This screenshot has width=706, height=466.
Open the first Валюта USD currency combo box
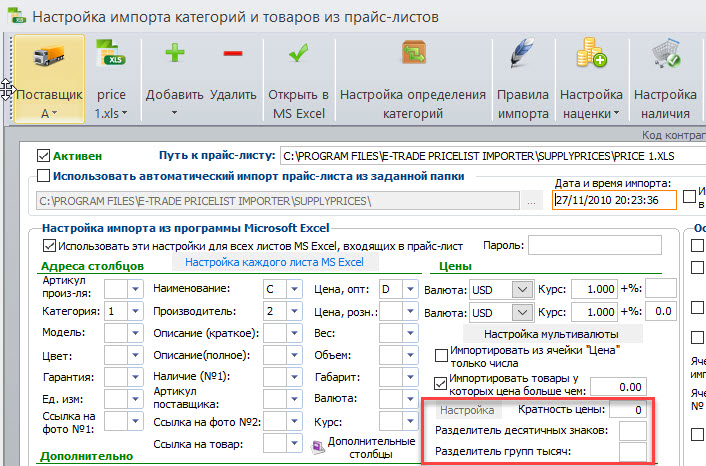coord(522,290)
